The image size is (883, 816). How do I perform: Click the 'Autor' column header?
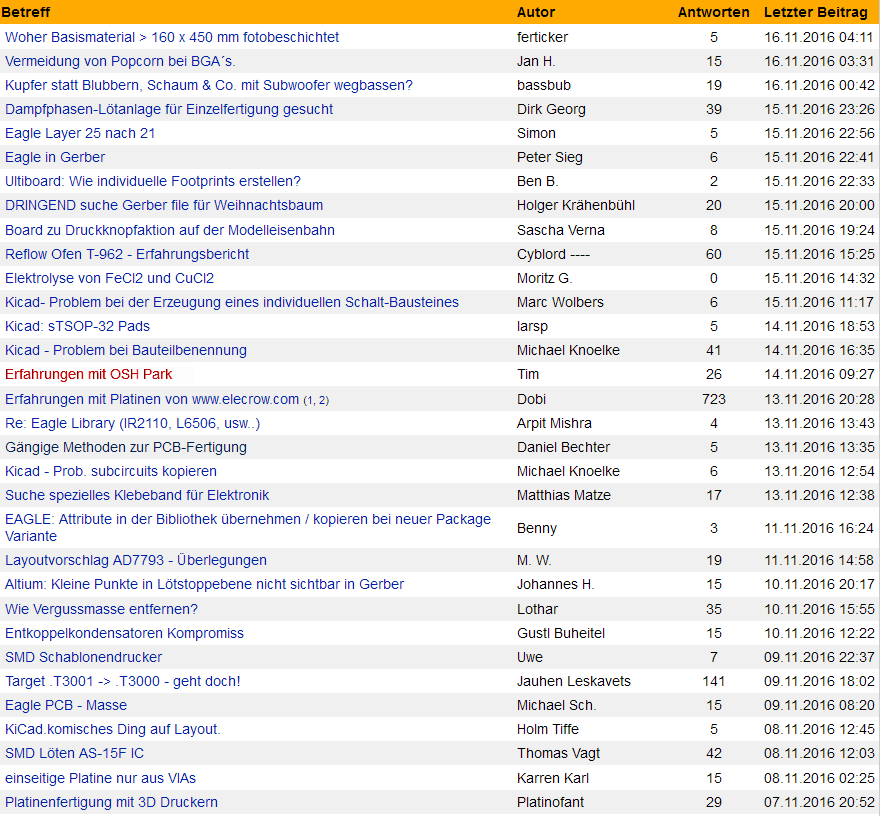coord(536,12)
